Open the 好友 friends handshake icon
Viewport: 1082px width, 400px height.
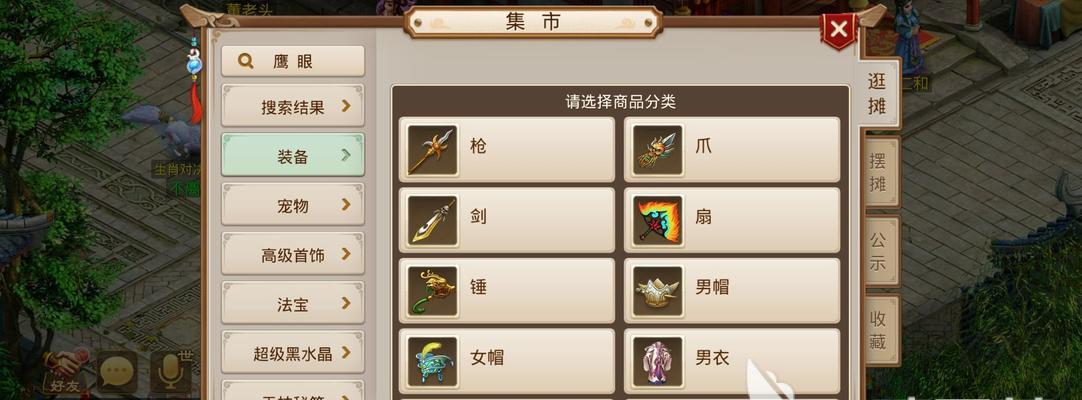[x=66, y=370]
